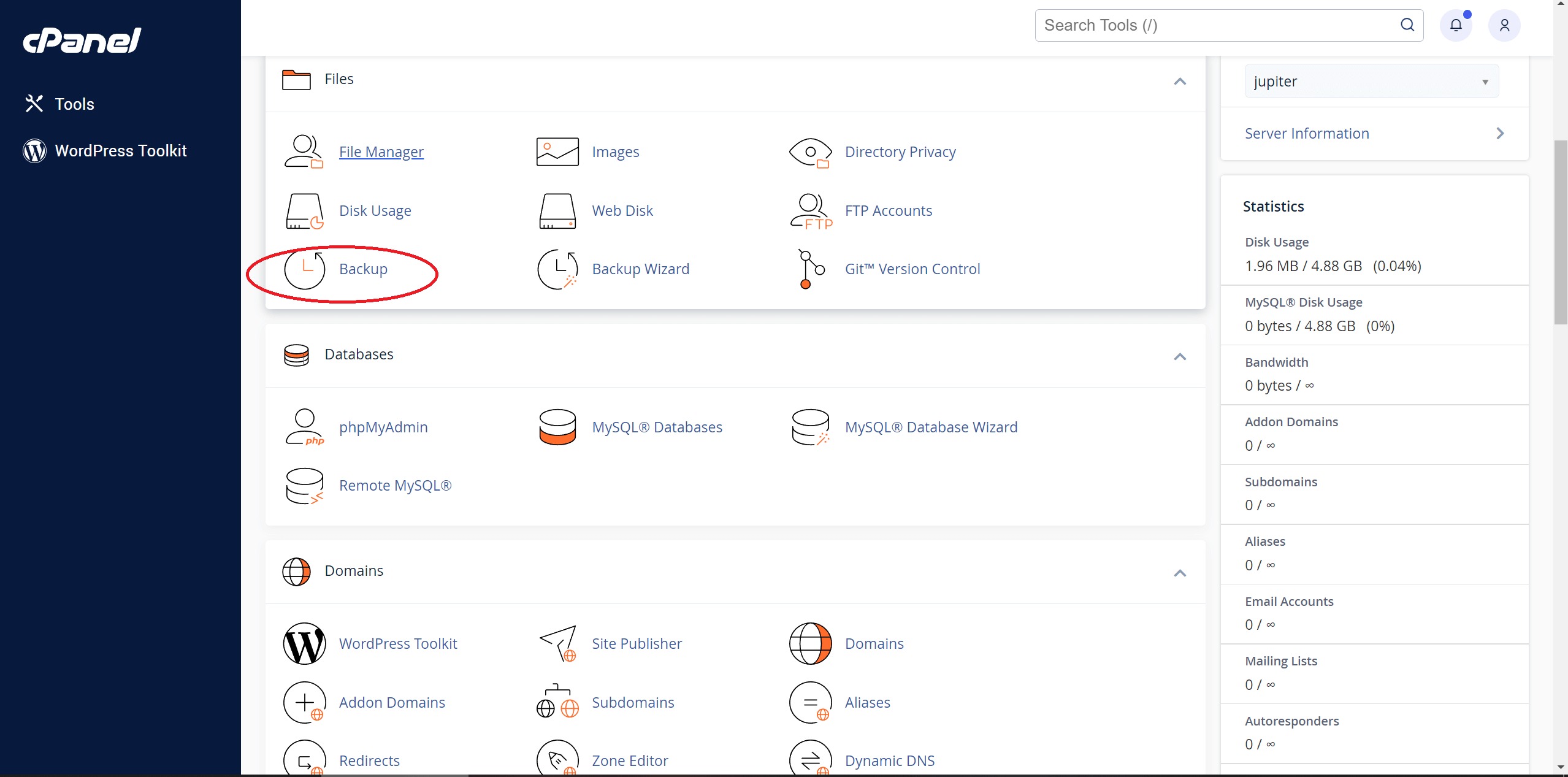Viewport: 1568px width, 777px height.
Task: Click the Disk Usage drive icon
Action: click(x=304, y=211)
